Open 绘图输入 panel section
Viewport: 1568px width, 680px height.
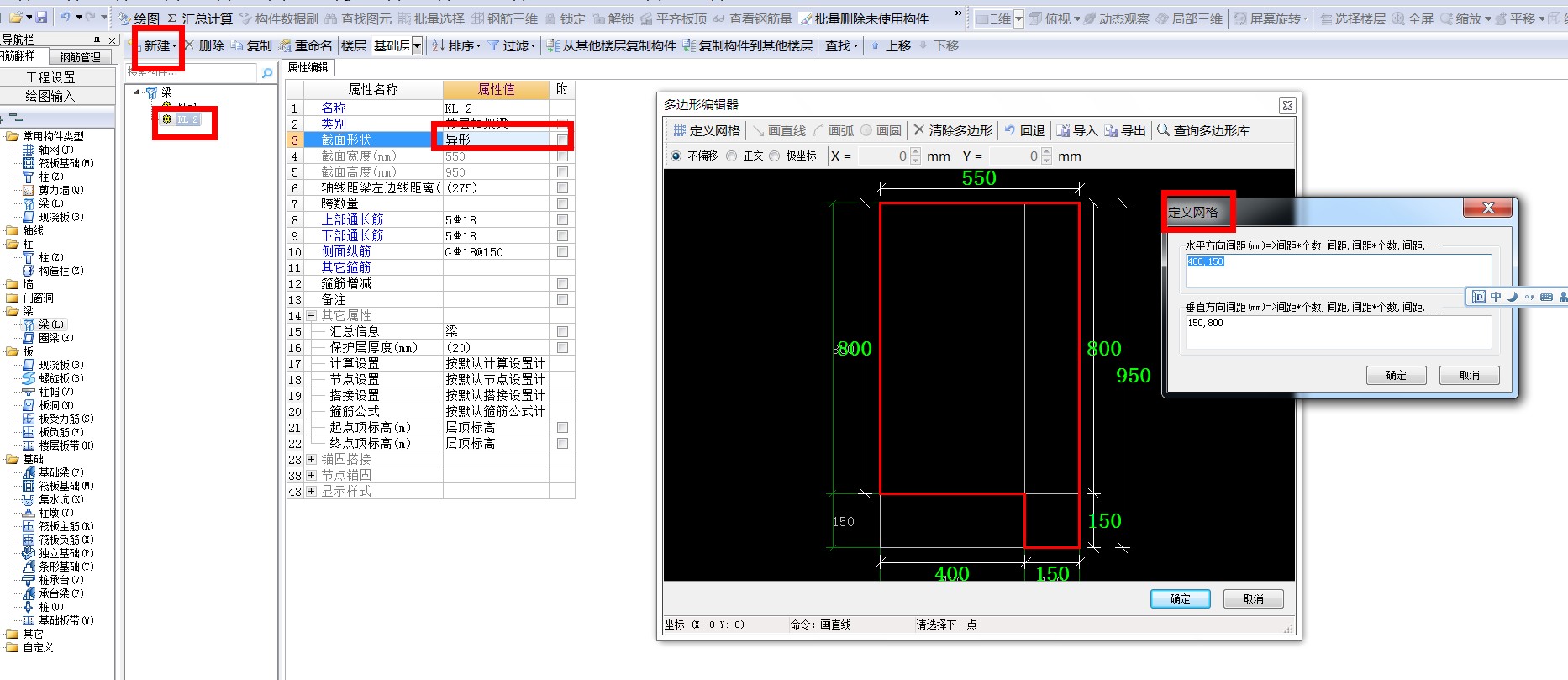[50, 96]
